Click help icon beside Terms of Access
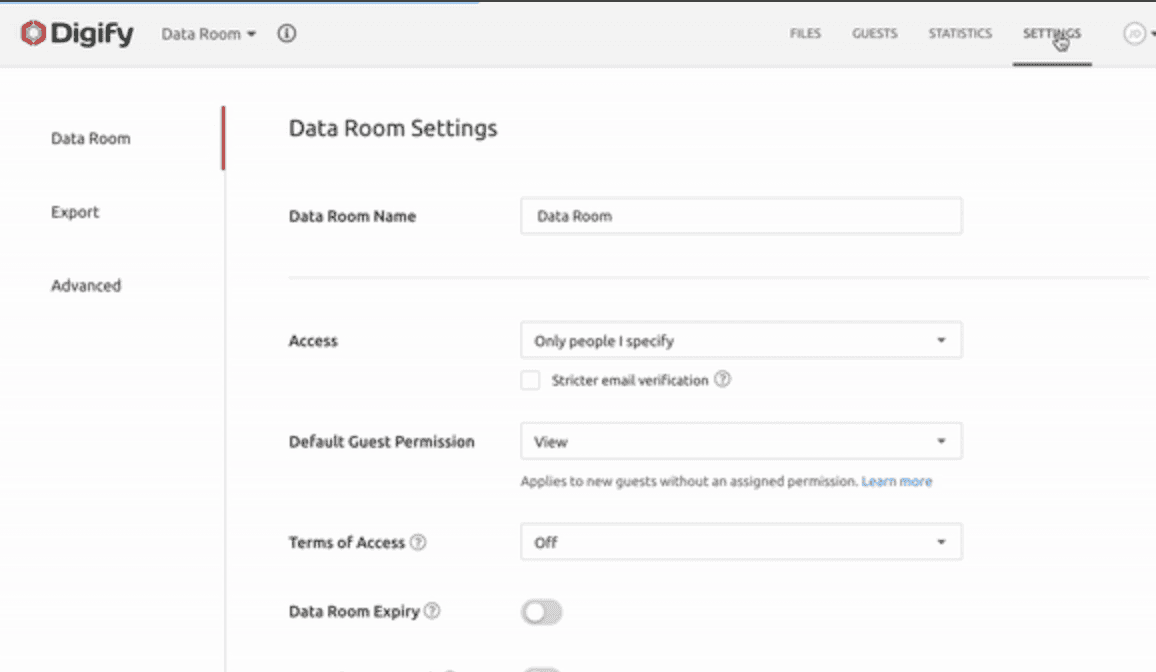 418,542
